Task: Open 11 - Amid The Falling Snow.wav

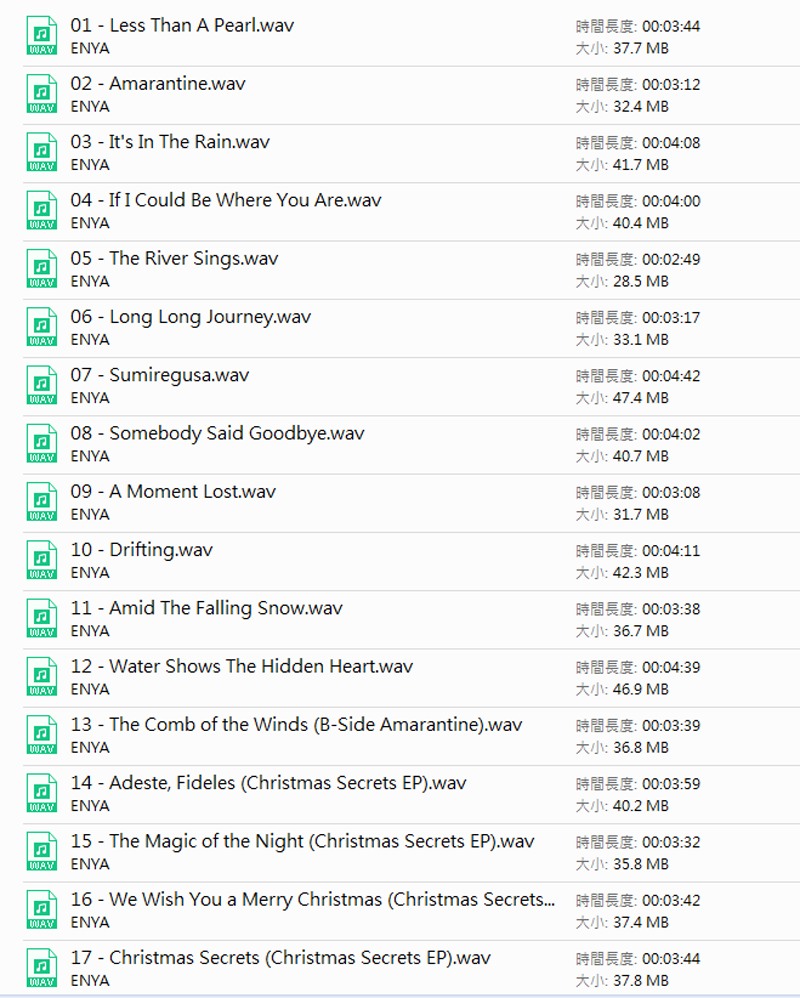Action: point(206,608)
